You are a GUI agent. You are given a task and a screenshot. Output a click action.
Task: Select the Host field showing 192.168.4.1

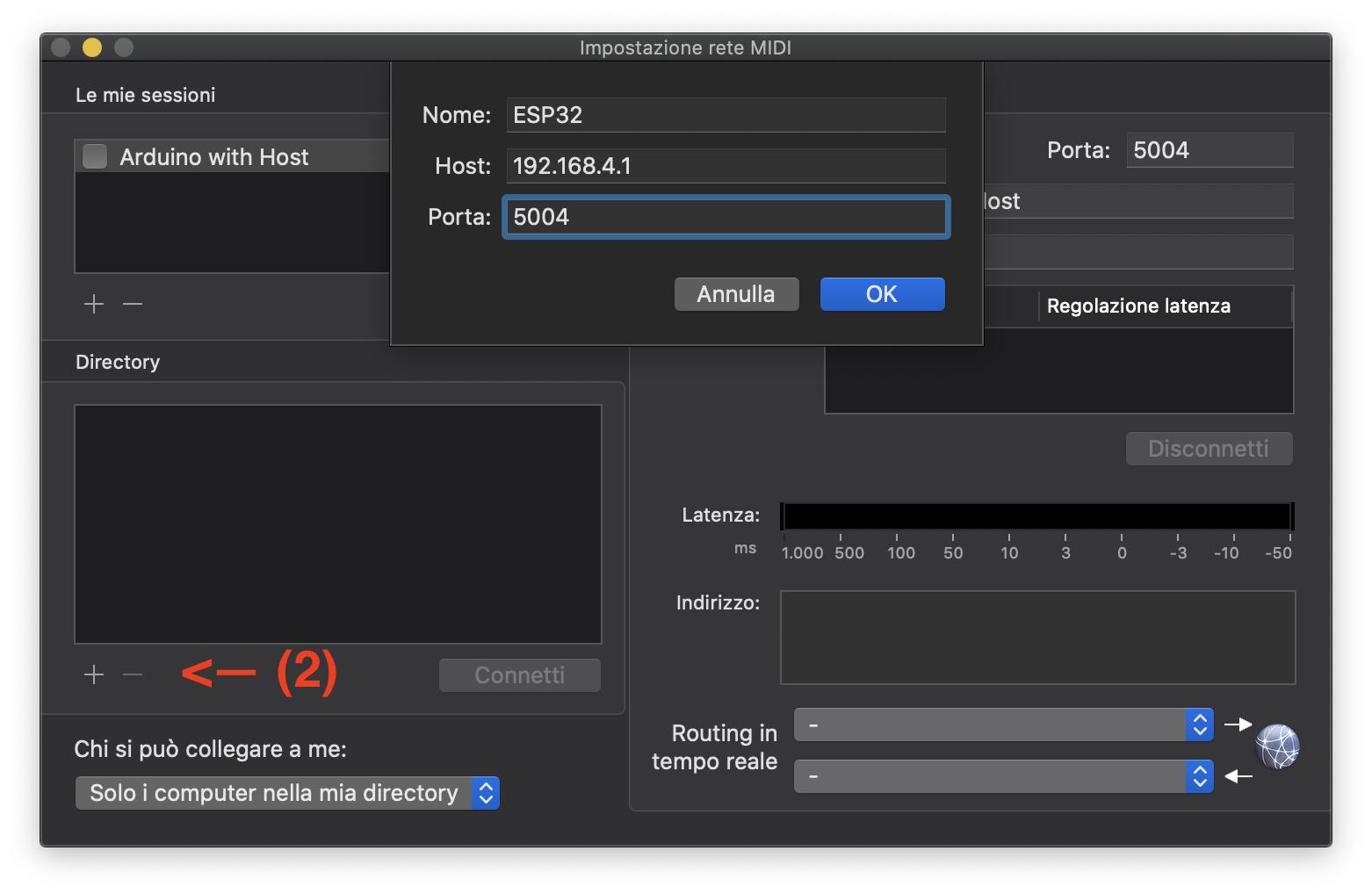tap(726, 165)
